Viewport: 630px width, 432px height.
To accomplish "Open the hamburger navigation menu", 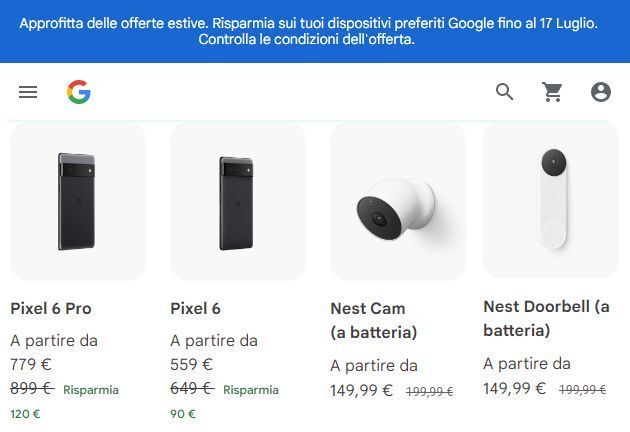I will (x=28, y=92).
